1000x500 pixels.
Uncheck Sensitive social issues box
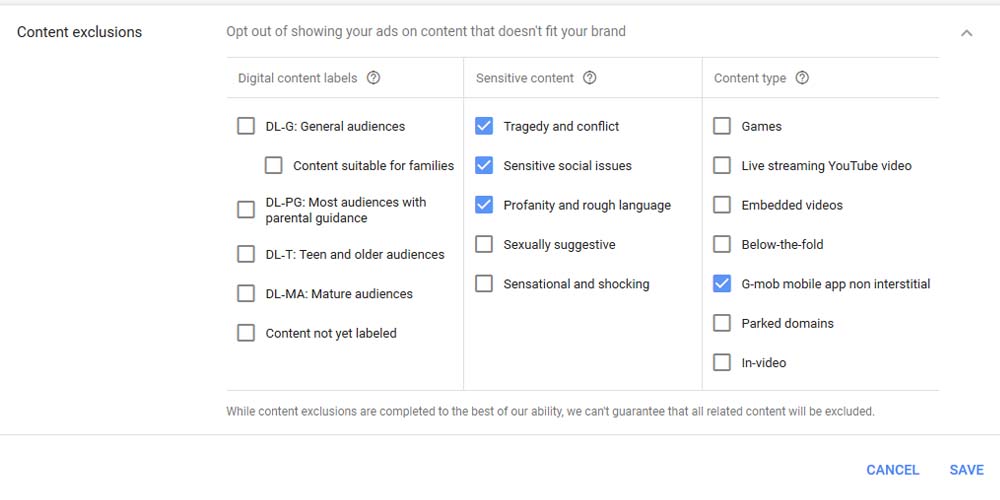(484, 166)
